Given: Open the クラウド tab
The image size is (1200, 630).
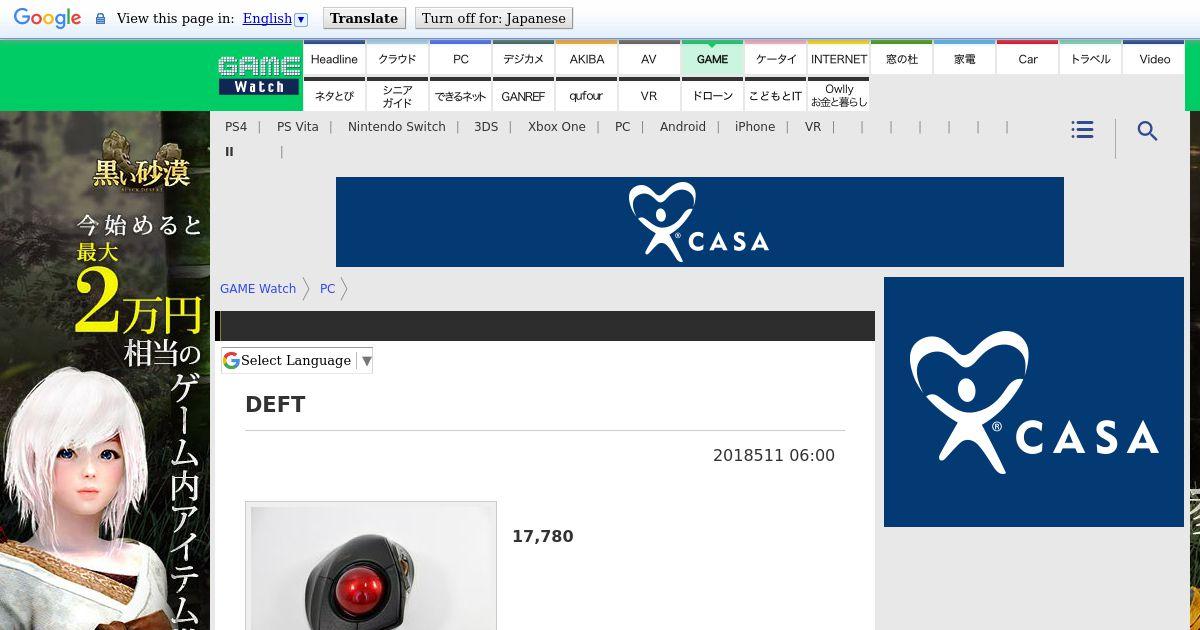Looking at the screenshot, I should (x=397, y=59).
